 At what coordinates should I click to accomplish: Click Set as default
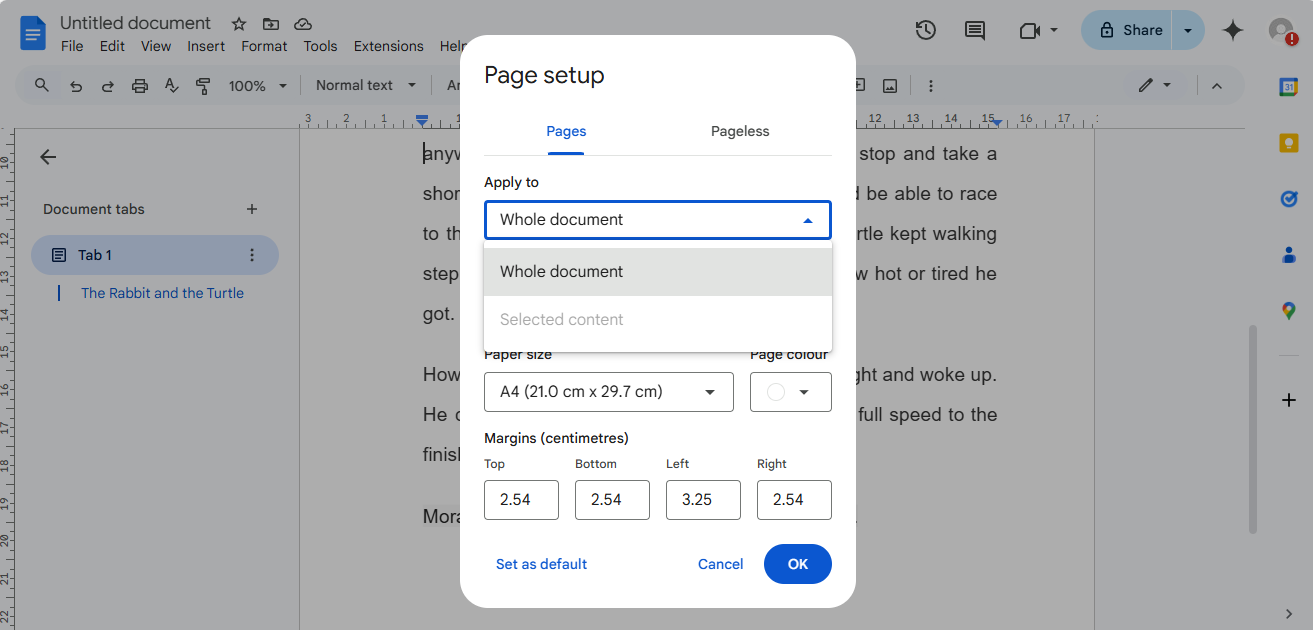pyautogui.click(x=541, y=564)
